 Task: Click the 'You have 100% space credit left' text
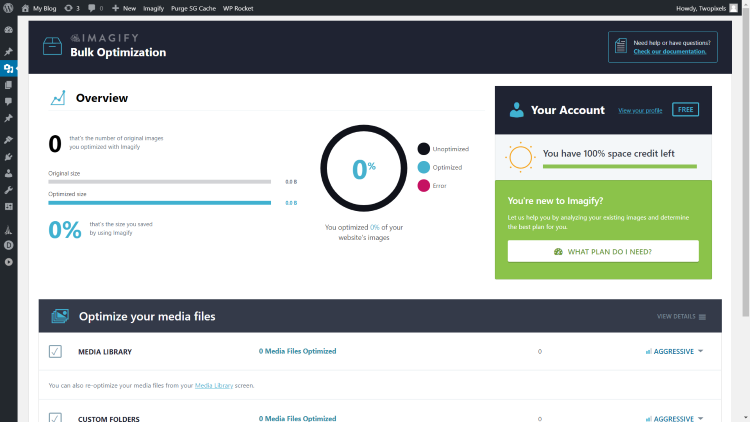tap(608, 154)
